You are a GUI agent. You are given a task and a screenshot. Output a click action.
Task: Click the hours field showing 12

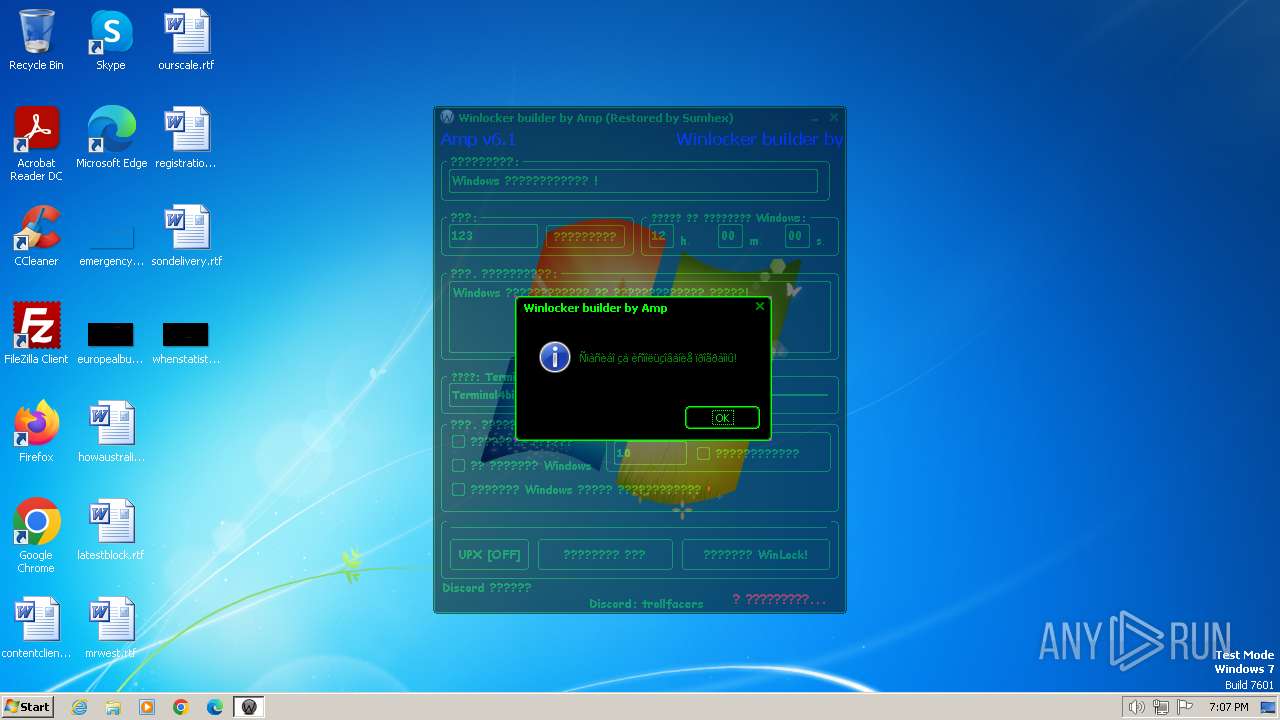coord(661,236)
